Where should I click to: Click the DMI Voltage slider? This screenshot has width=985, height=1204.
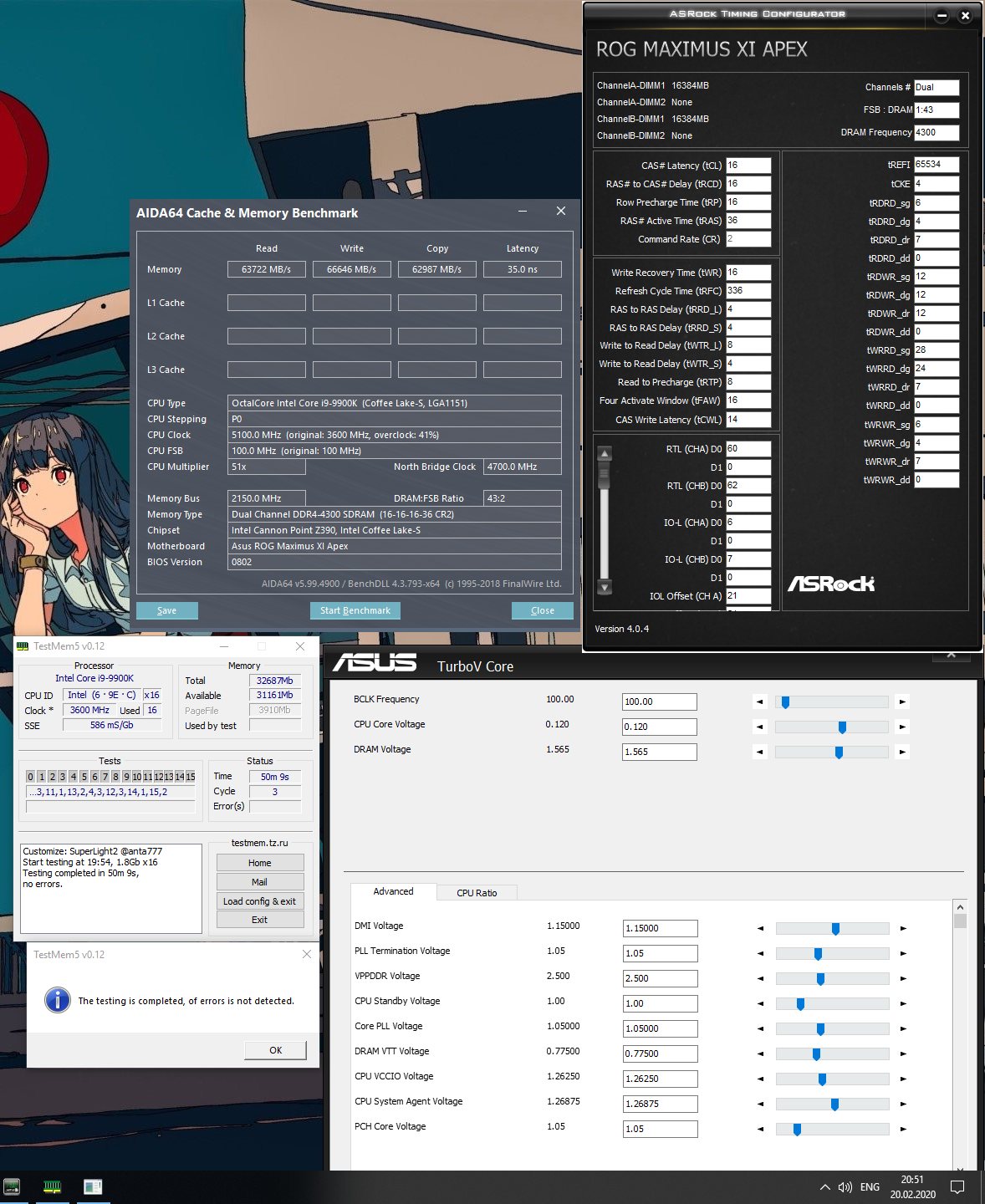click(833, 929)
